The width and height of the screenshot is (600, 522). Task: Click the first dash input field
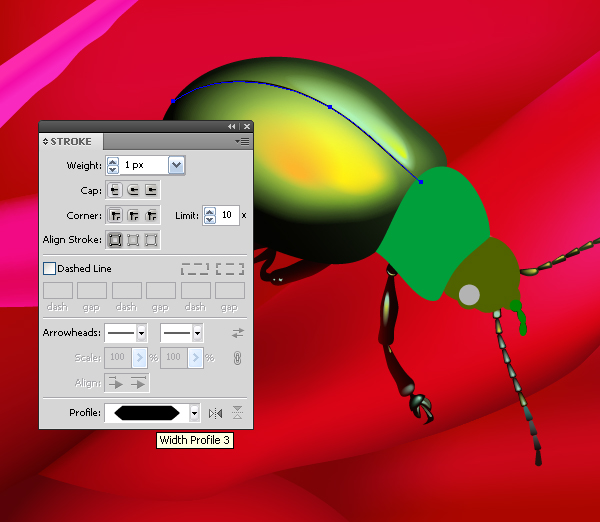[58, 290]
